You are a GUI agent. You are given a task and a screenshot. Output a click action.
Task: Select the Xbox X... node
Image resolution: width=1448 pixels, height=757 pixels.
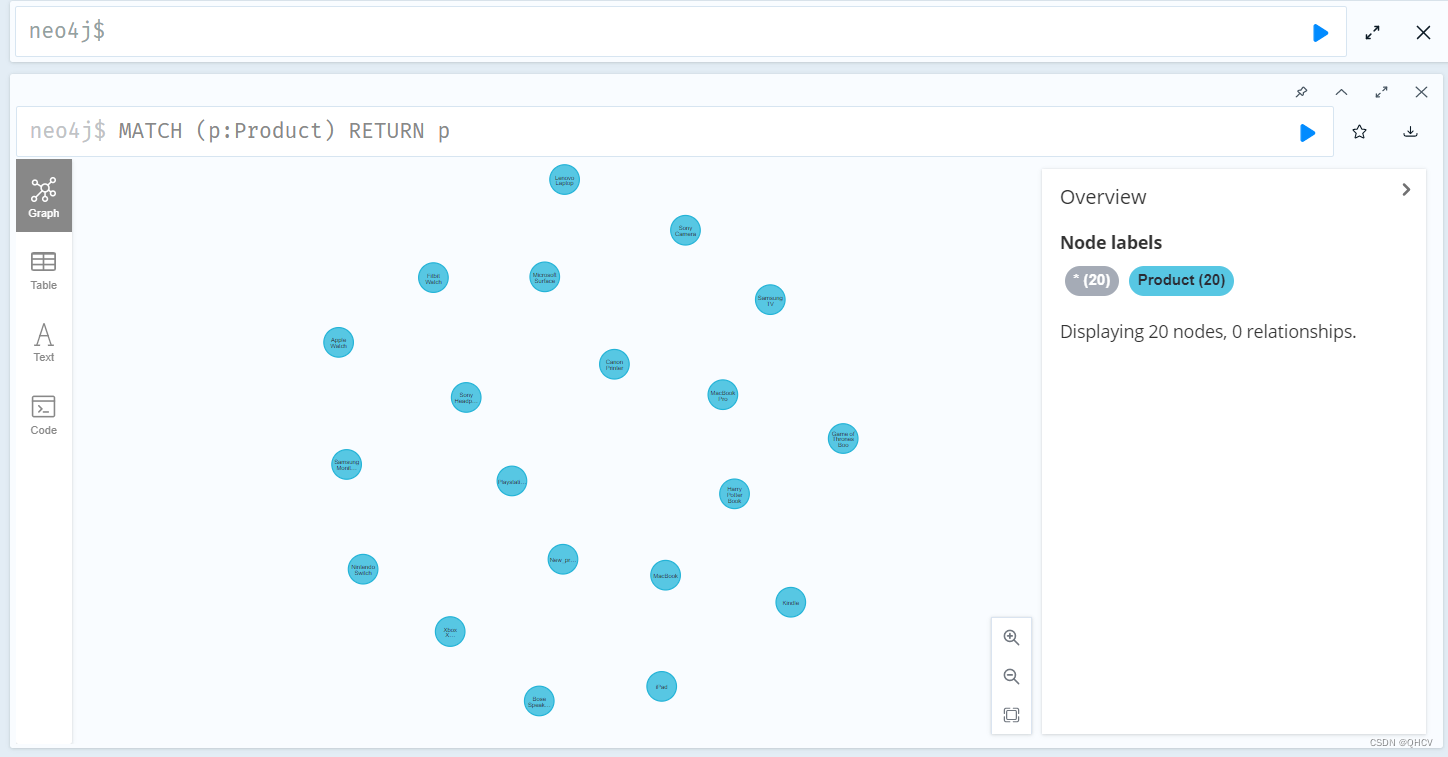[x=450, y=631]
